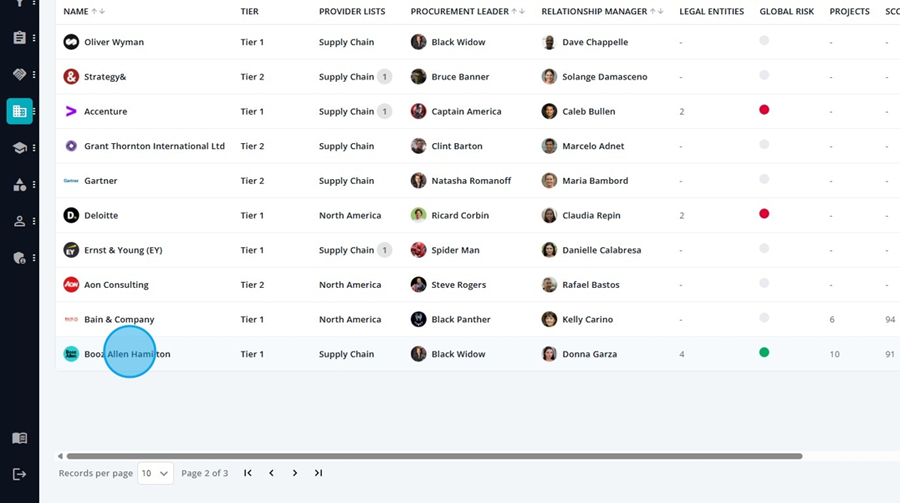Go to the first page
Screen dimensions: 900x503
[248, 473]
